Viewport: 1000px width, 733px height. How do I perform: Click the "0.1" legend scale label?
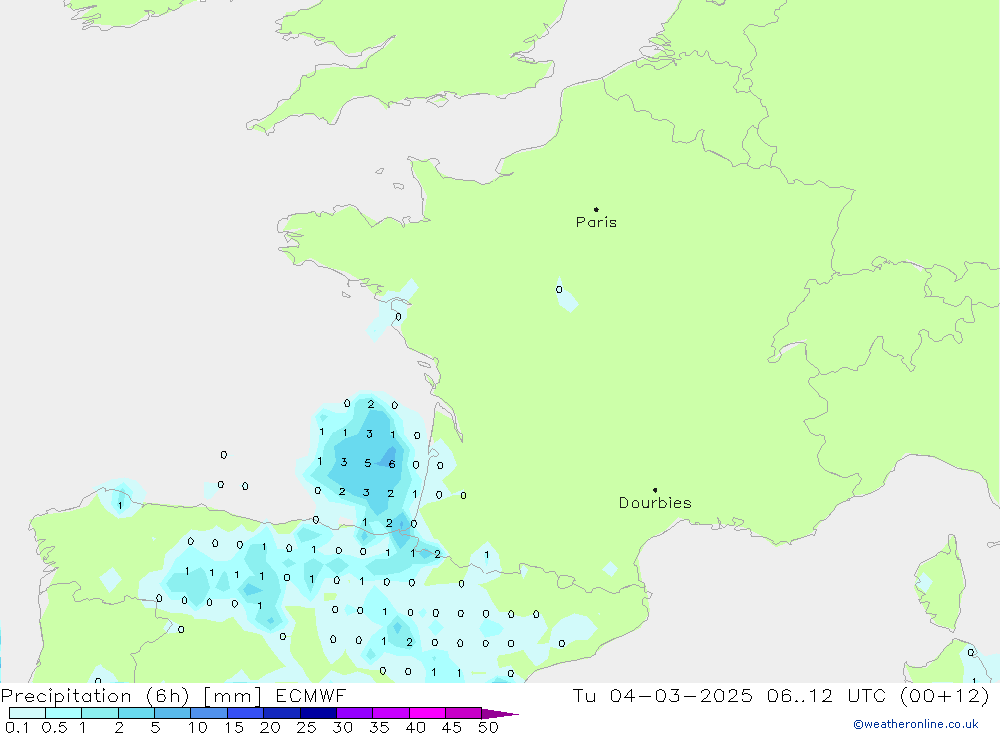17,727
